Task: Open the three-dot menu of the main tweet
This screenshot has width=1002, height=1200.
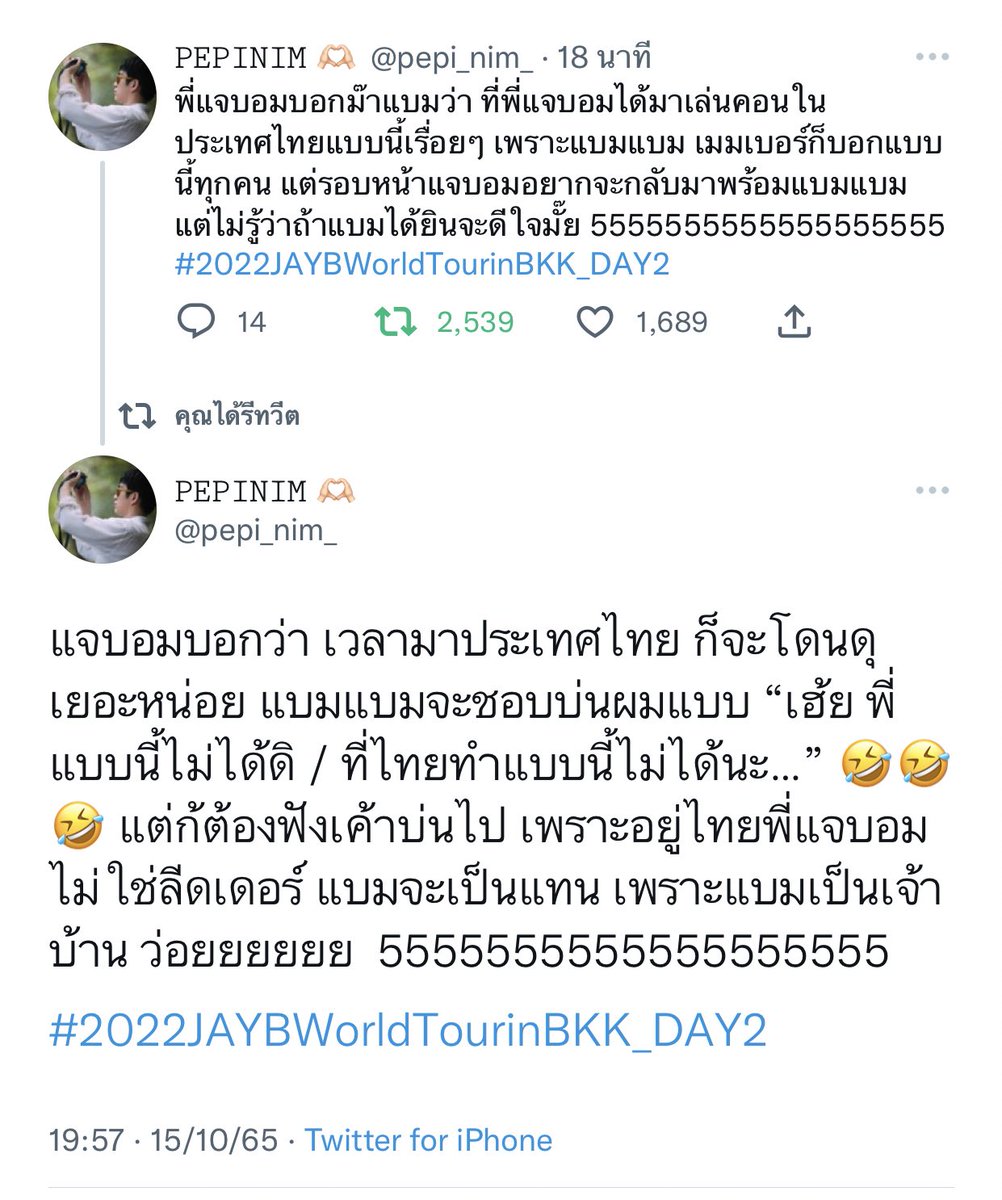Action: point(931,490)
